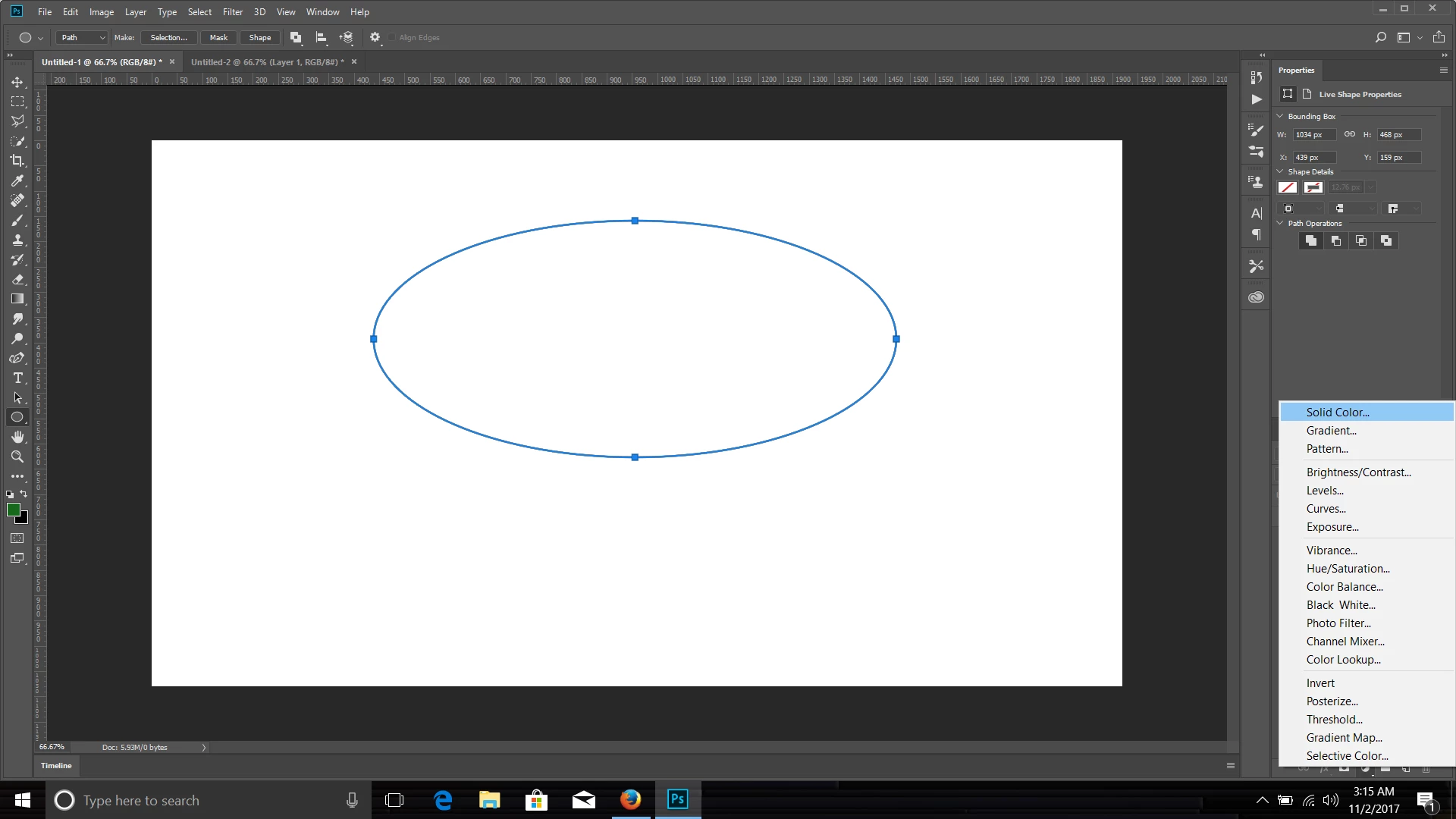The height and width of the screenshot is (819, 1456).
Task: Select the Crop tool
Action: pyautogui.click(x=17, y=161)
